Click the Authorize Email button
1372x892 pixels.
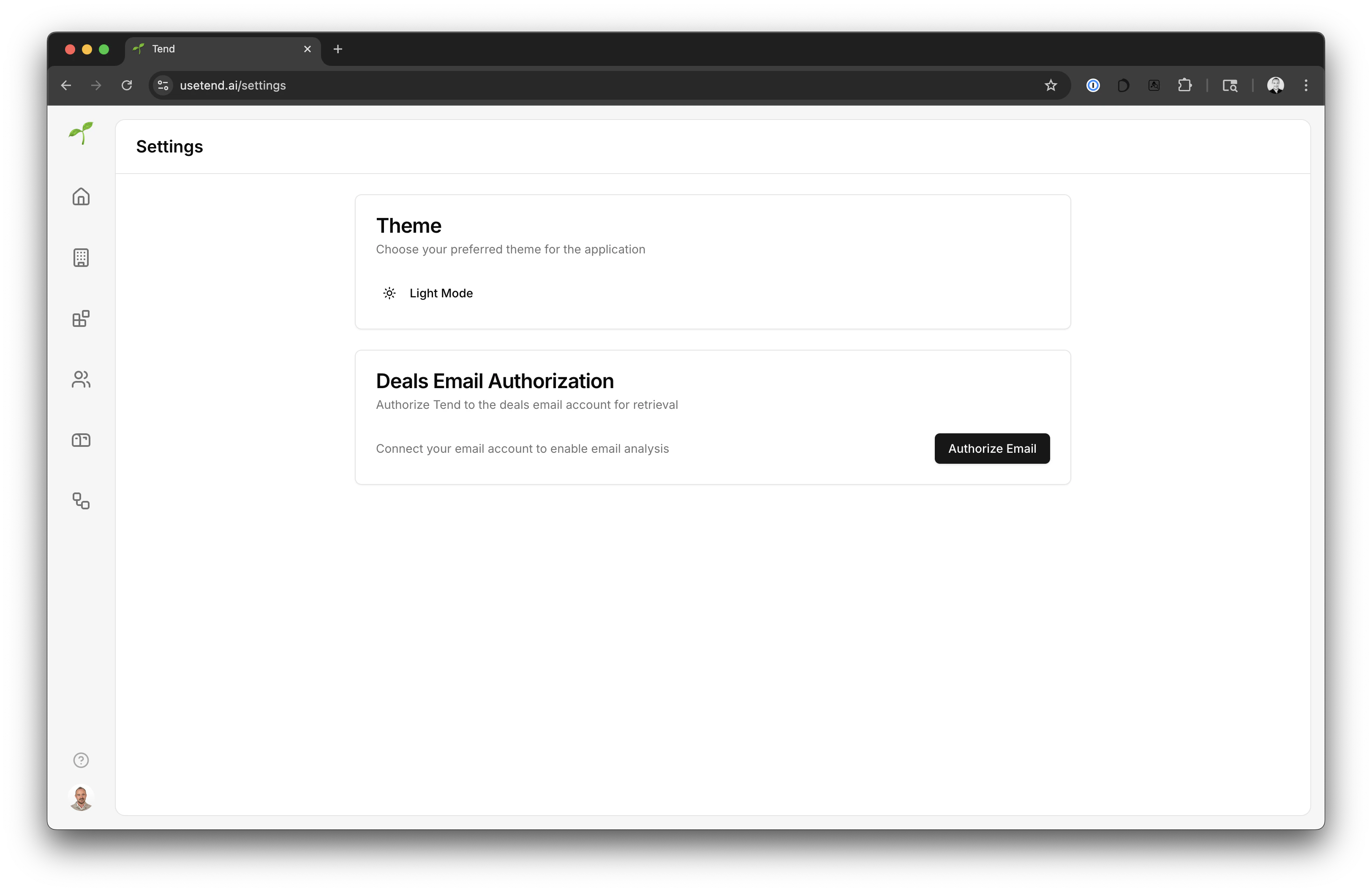point(991,448)
